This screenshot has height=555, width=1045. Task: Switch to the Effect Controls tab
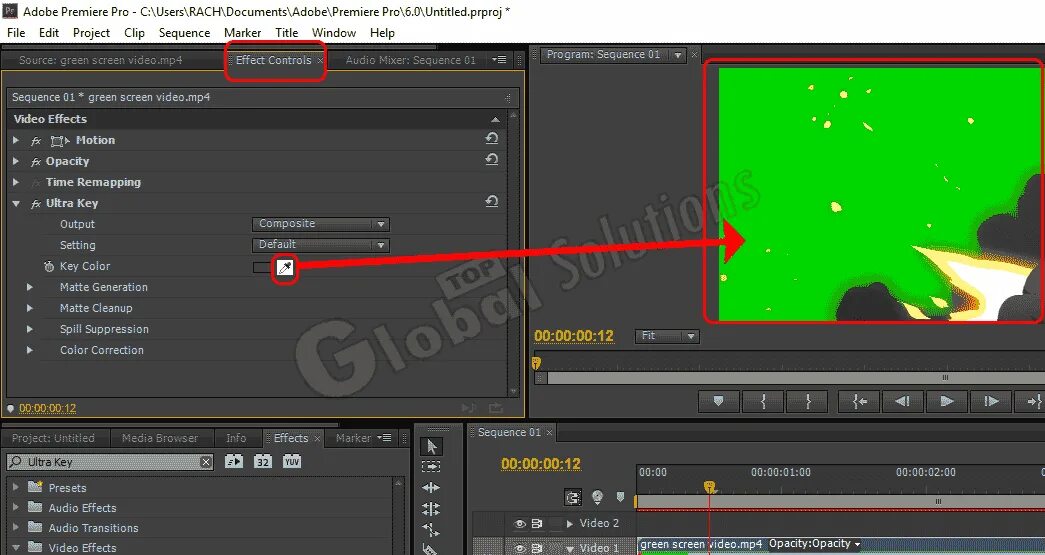pos(273,60)
